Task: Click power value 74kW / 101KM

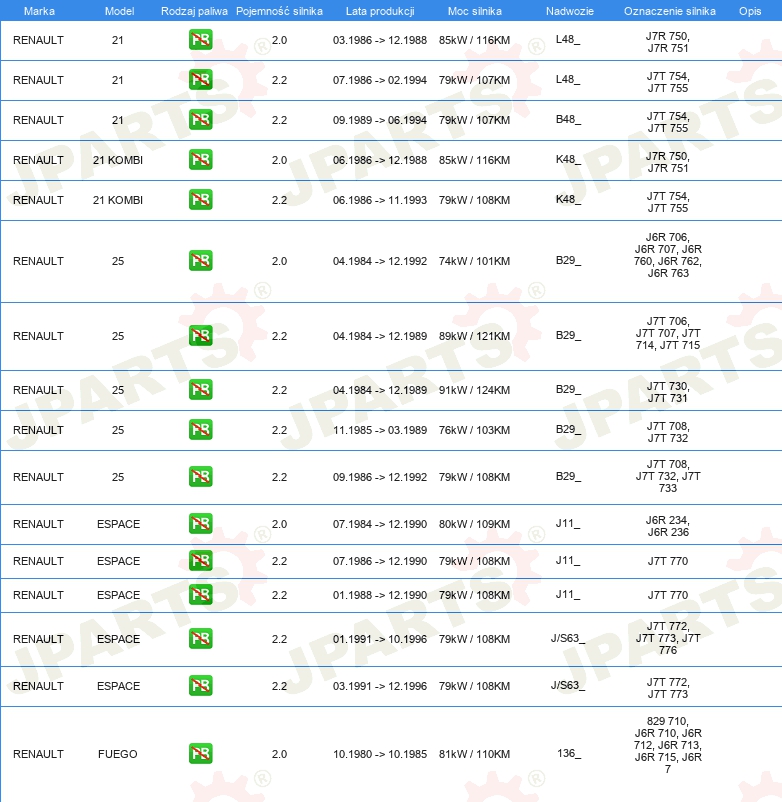Action: [474, 261]
